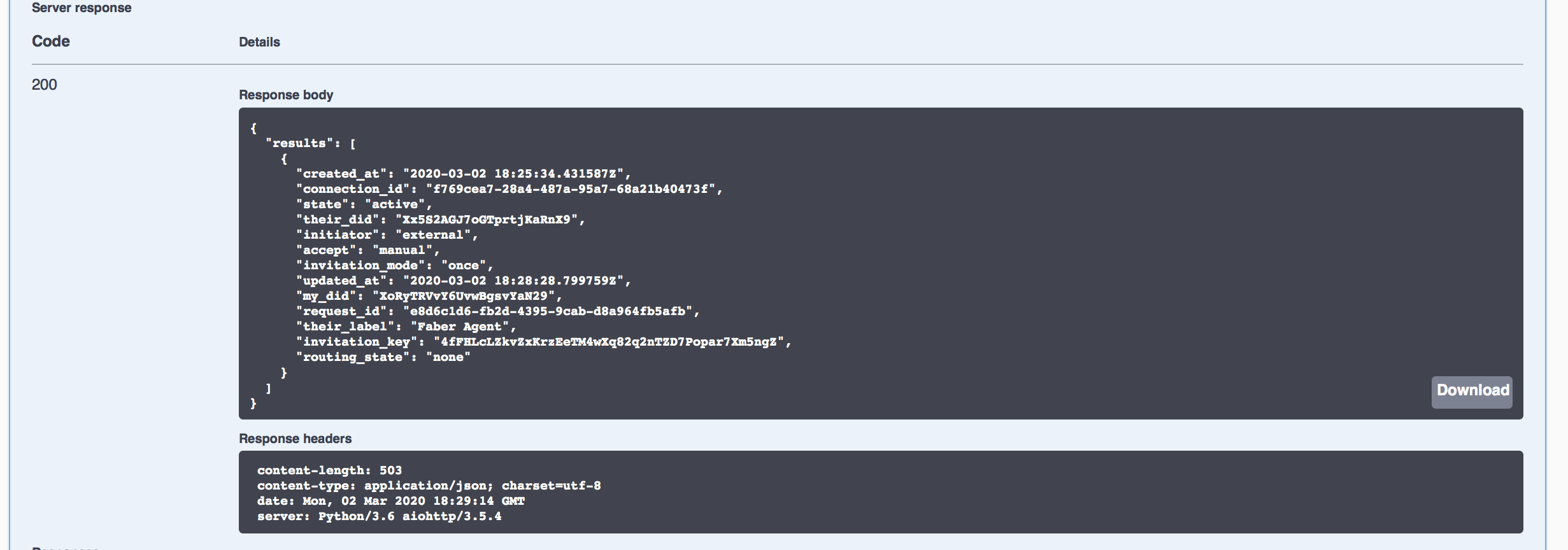Click the content-length header line
Viewport: 1568px width, 550px height.
(329, 470)
